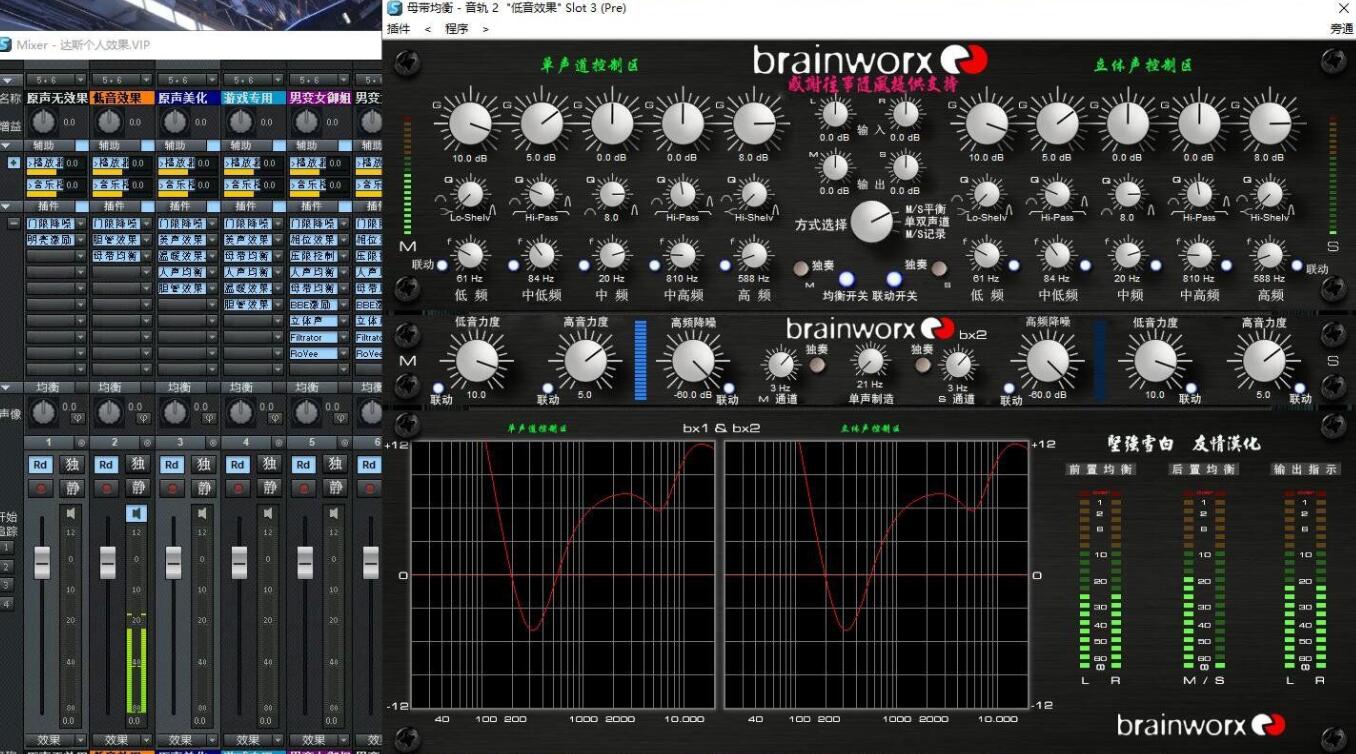Click the M solo button (独奏) in bx1
The width and height of the screenshot is (1356, 754).
[x=802, y=268]
